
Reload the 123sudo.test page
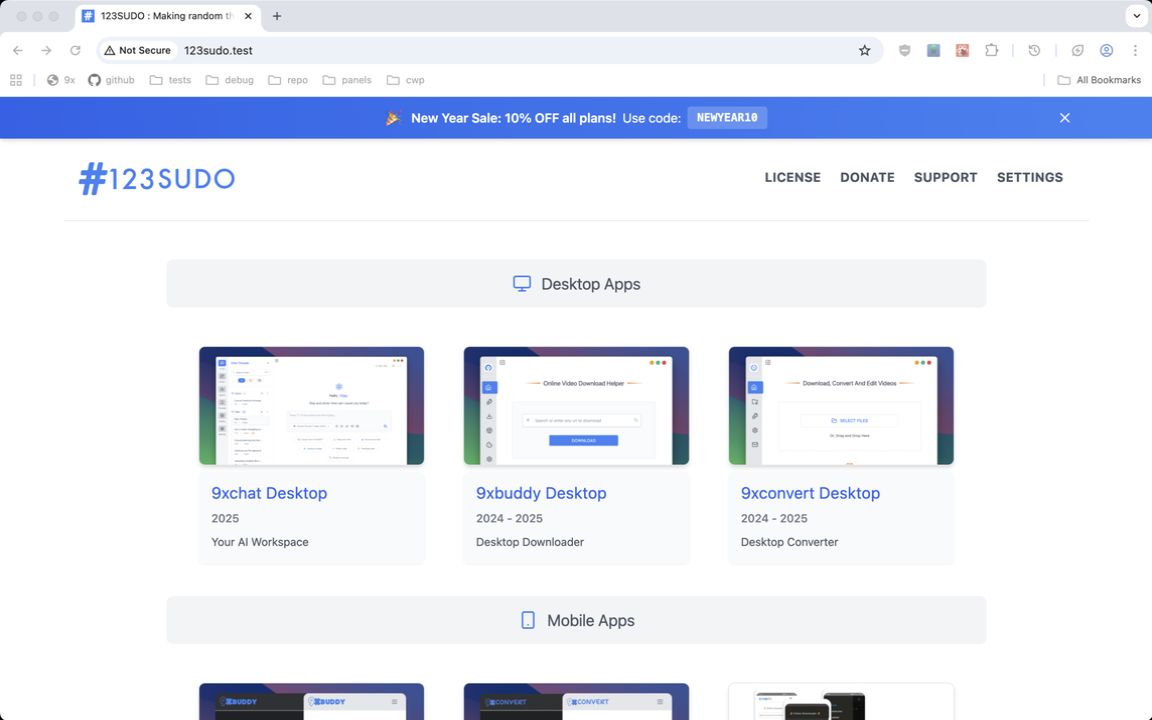75,49
